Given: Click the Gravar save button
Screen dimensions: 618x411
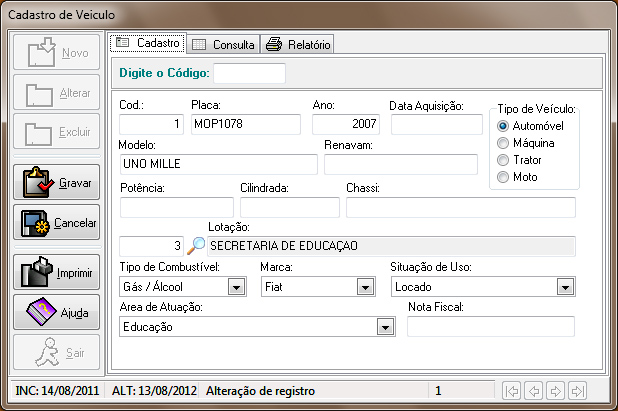Looking at the screenshot, I should (56, 184).
